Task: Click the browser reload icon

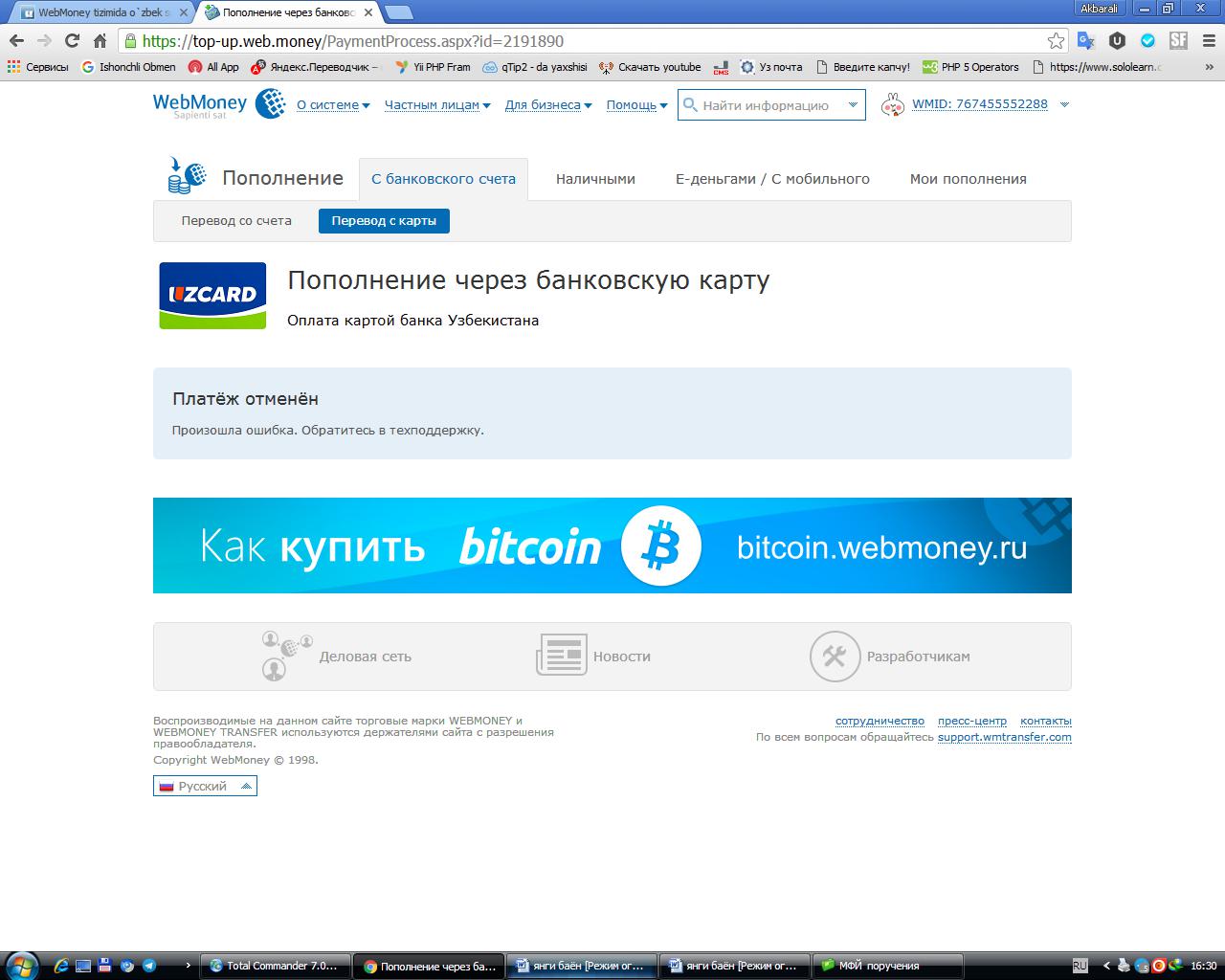Action: point(72,40)
